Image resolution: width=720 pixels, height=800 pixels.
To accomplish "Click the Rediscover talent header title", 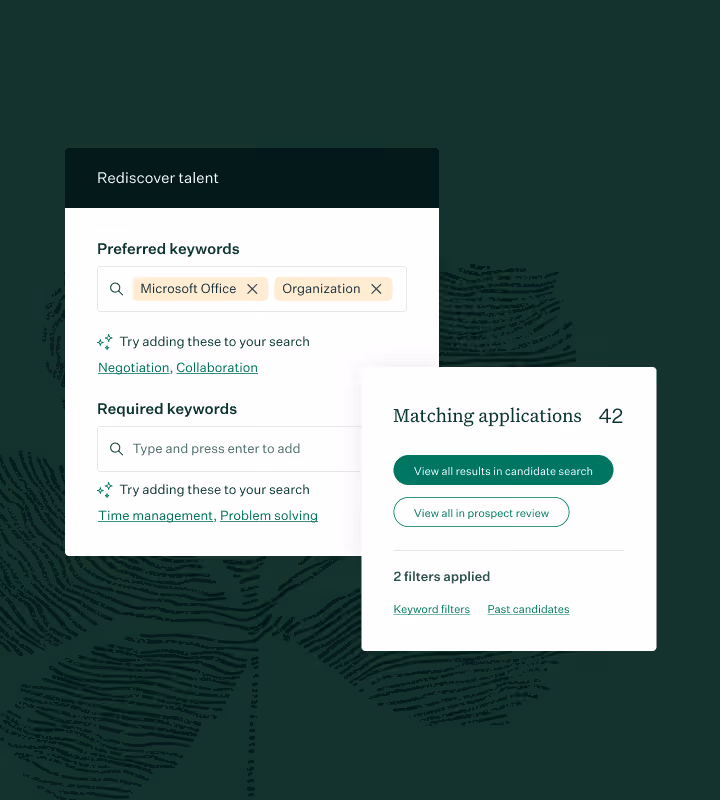I will pos(158,178).
